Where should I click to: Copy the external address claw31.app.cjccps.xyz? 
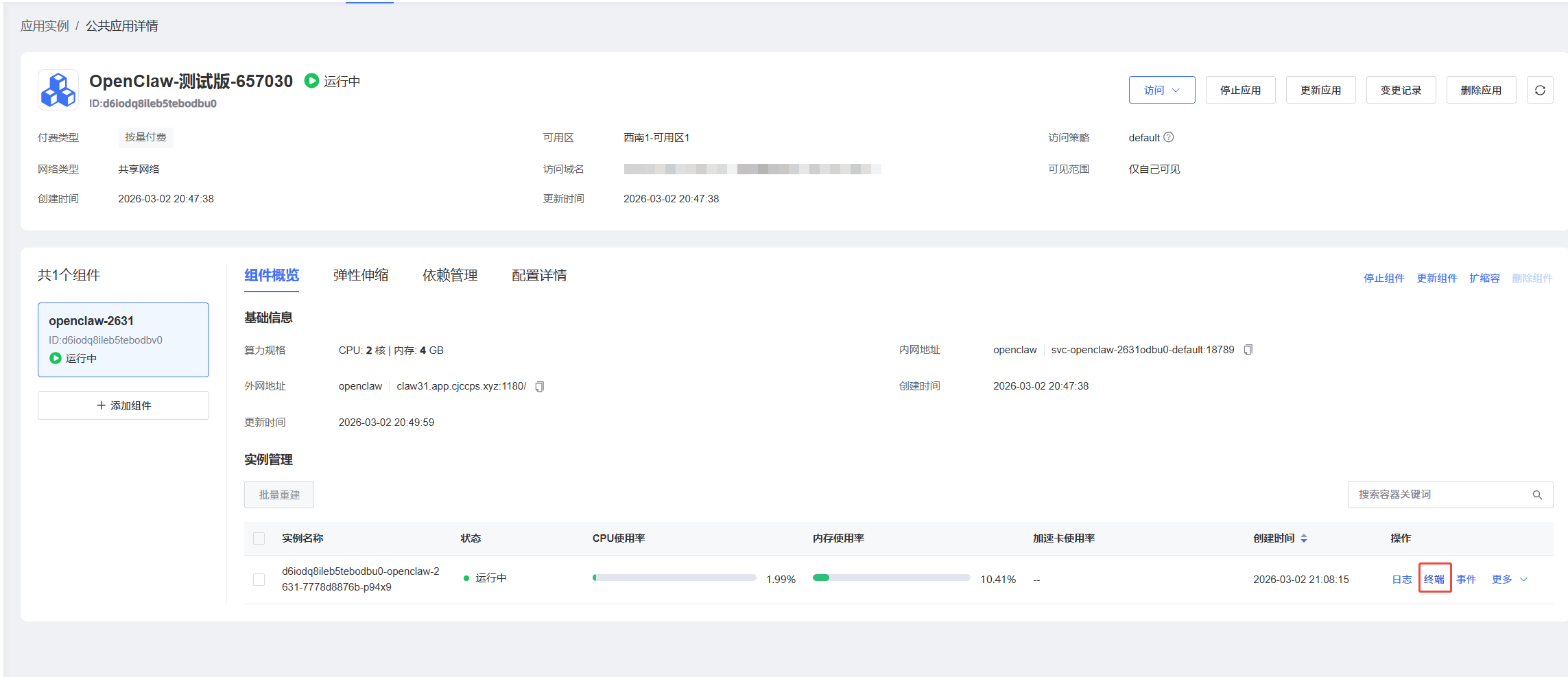click(540, 387)
